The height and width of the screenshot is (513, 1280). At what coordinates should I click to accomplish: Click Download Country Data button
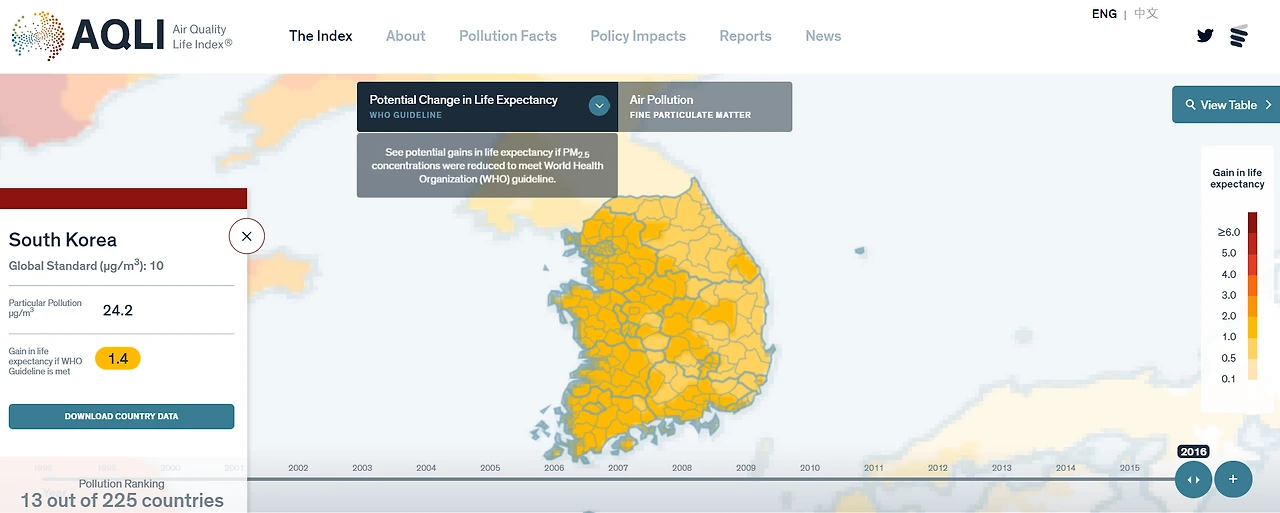tap(121, 416)
